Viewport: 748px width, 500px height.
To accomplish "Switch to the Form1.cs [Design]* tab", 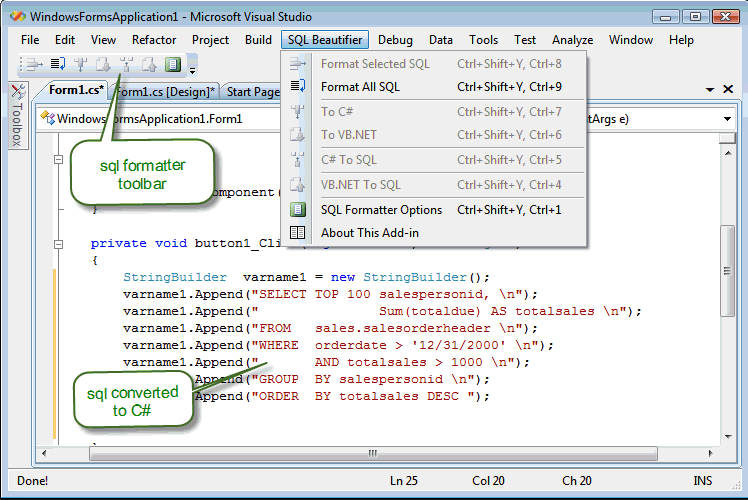I will 165,92.
